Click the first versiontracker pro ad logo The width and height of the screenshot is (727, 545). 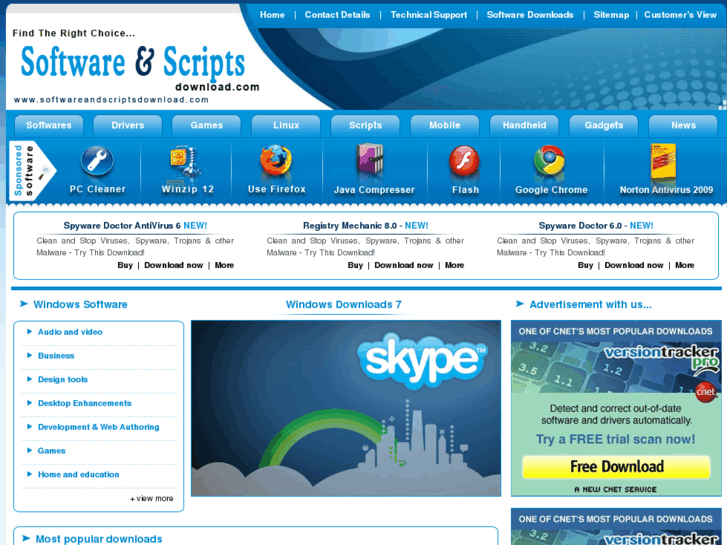pos(661,358)
